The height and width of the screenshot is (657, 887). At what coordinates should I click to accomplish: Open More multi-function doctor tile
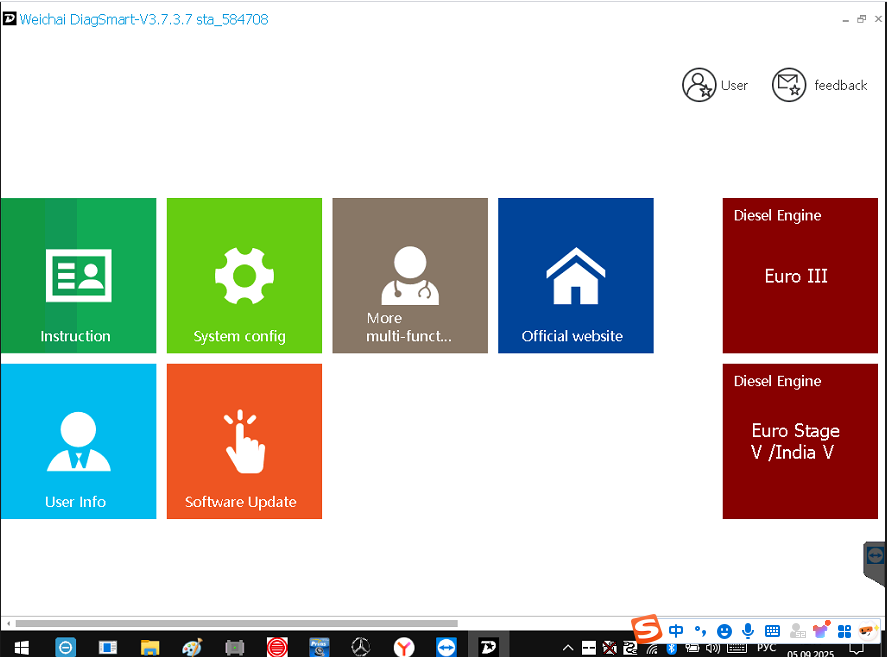coord(410,276)
